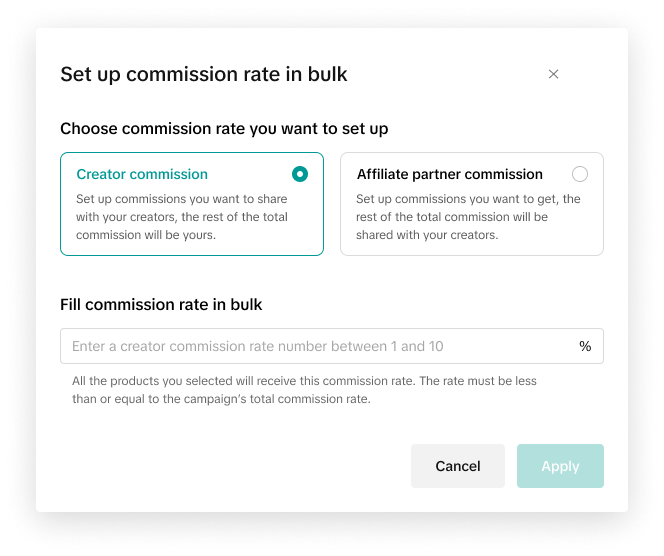Close the bulk commission dialog
Screen dimensions: 664x556
point(553,74)
